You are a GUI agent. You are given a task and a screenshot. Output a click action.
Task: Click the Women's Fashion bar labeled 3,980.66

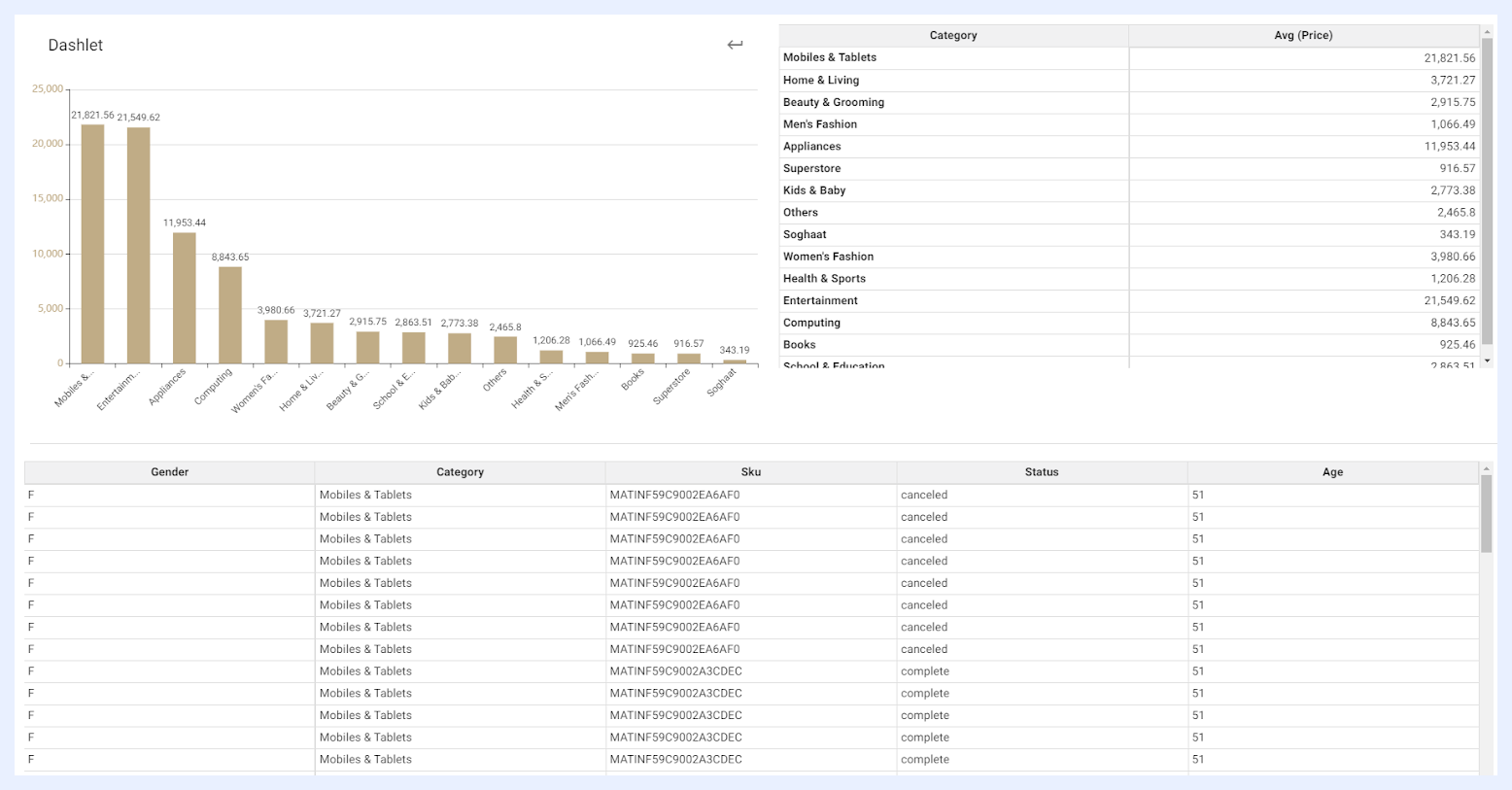pyautogui.click(x=276, y=342)
